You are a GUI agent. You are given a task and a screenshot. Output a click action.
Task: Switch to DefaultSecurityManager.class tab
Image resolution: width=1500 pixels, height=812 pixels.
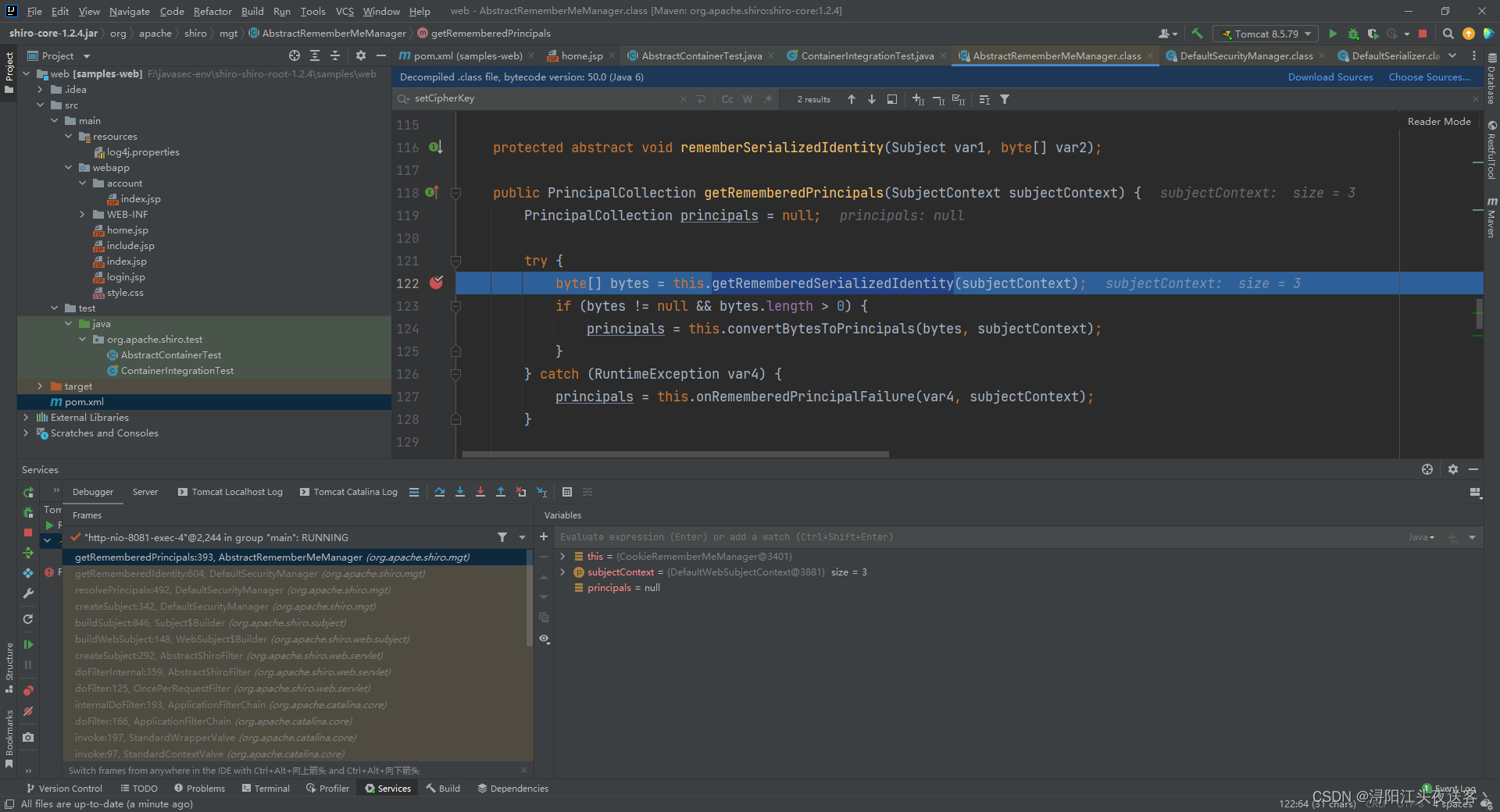pos(1245,55)
